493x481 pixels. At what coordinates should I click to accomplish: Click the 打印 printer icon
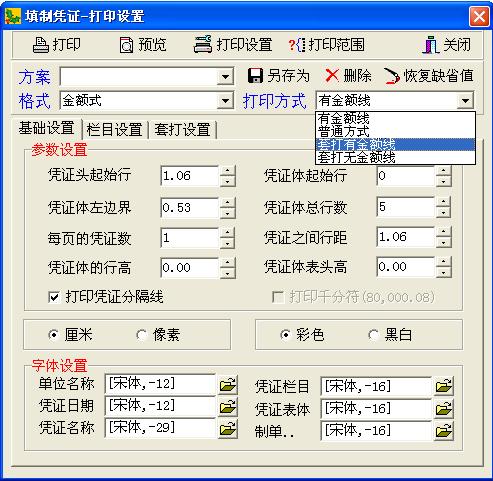41,45
